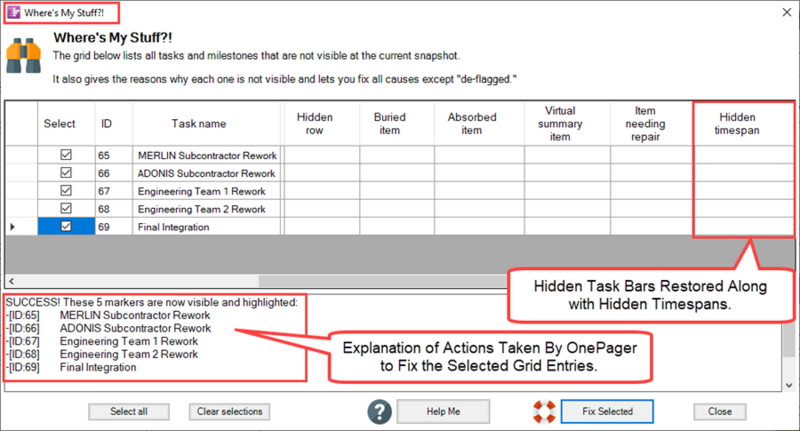Select the Engineering Team 2 Rework cell

(x=207, y=209)
